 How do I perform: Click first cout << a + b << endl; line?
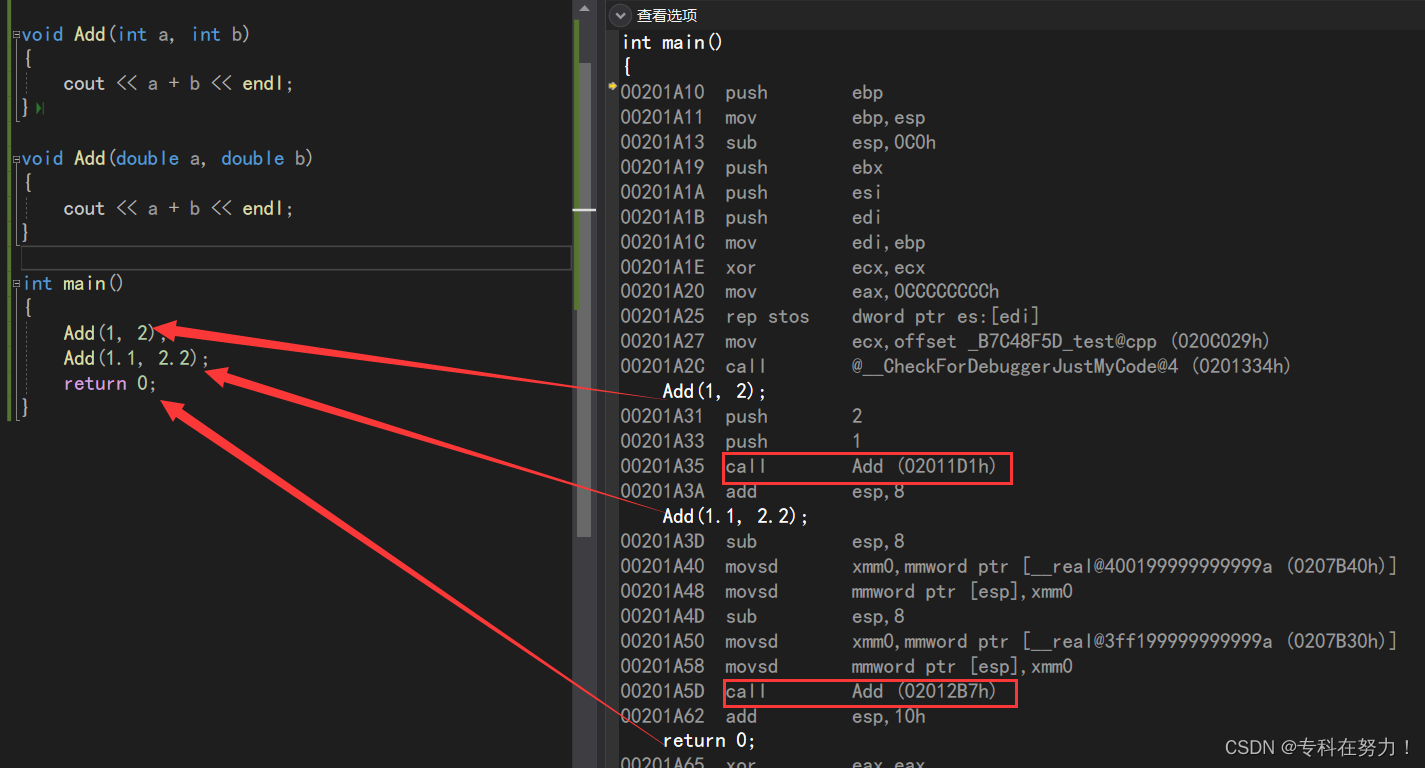tap(178, 84)
